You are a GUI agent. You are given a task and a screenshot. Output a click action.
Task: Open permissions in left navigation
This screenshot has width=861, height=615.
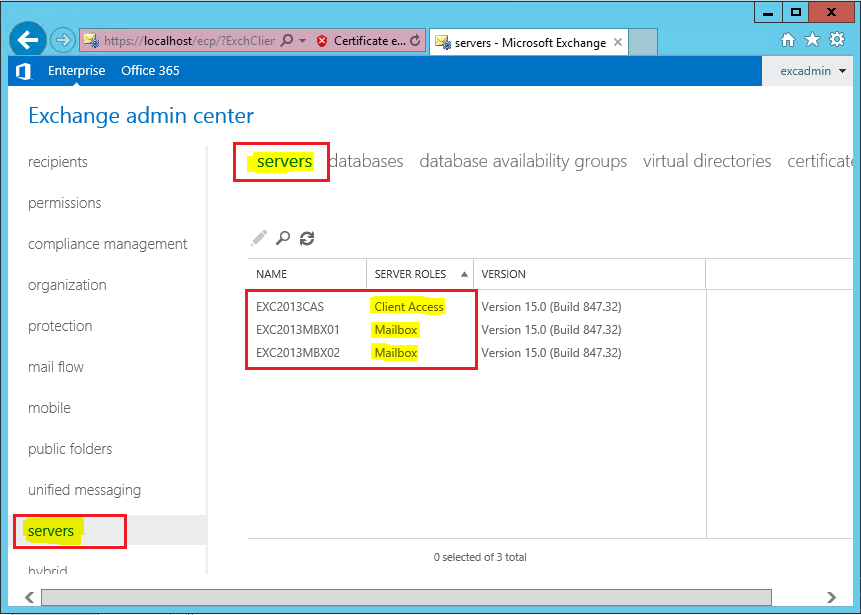pos(65,203)
